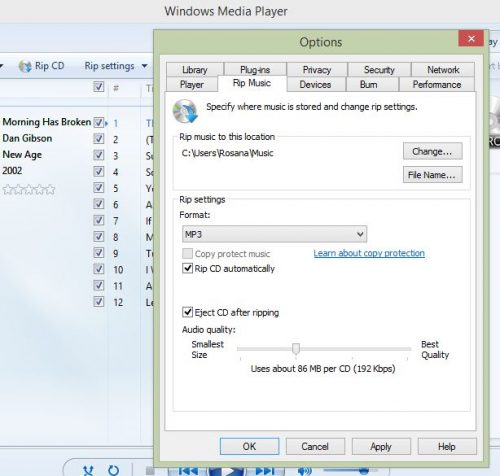This screenshot has width=500, height=476.
Task: Click Apply in the Options dialog
Action: tap(381, 446)
